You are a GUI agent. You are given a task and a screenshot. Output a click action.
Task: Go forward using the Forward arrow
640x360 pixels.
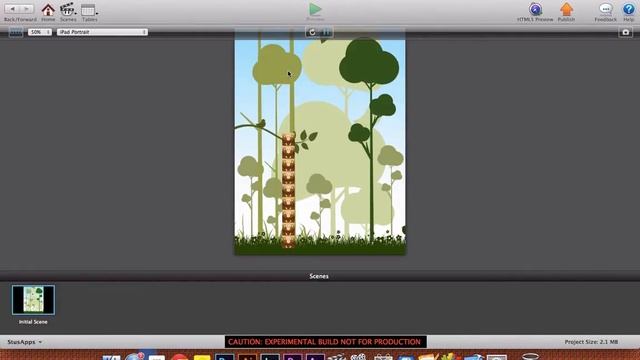tap(27, 9)
